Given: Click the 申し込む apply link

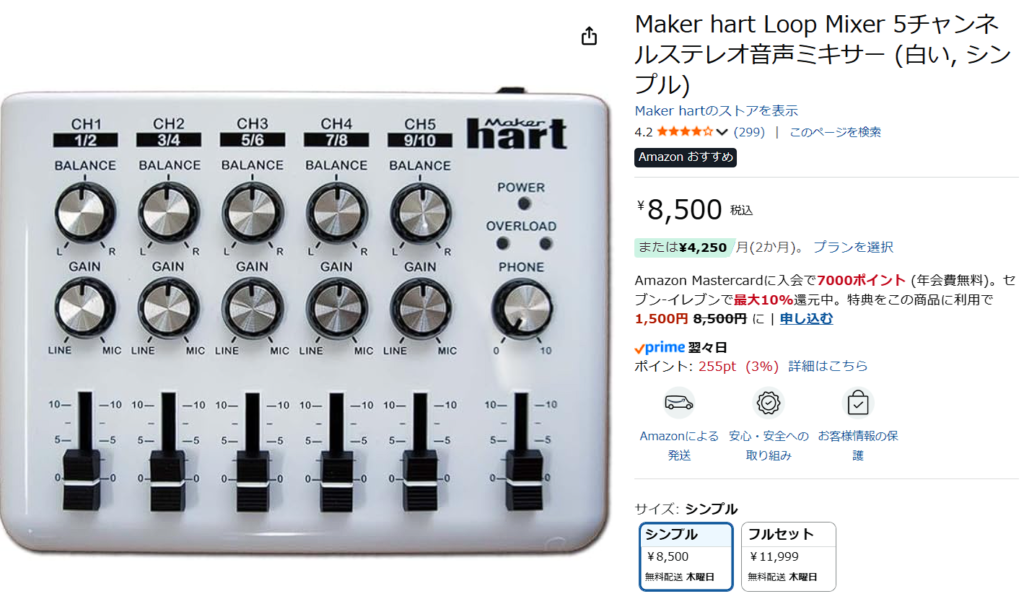Looking at the screenshot, I should coord(806,318).
